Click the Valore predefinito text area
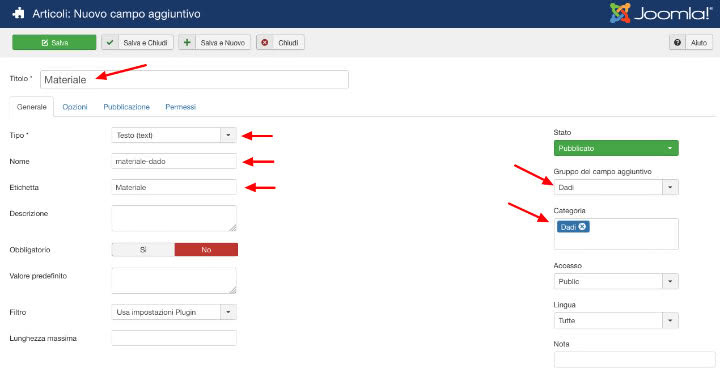 pyautogui.click(x=174, y=281)
